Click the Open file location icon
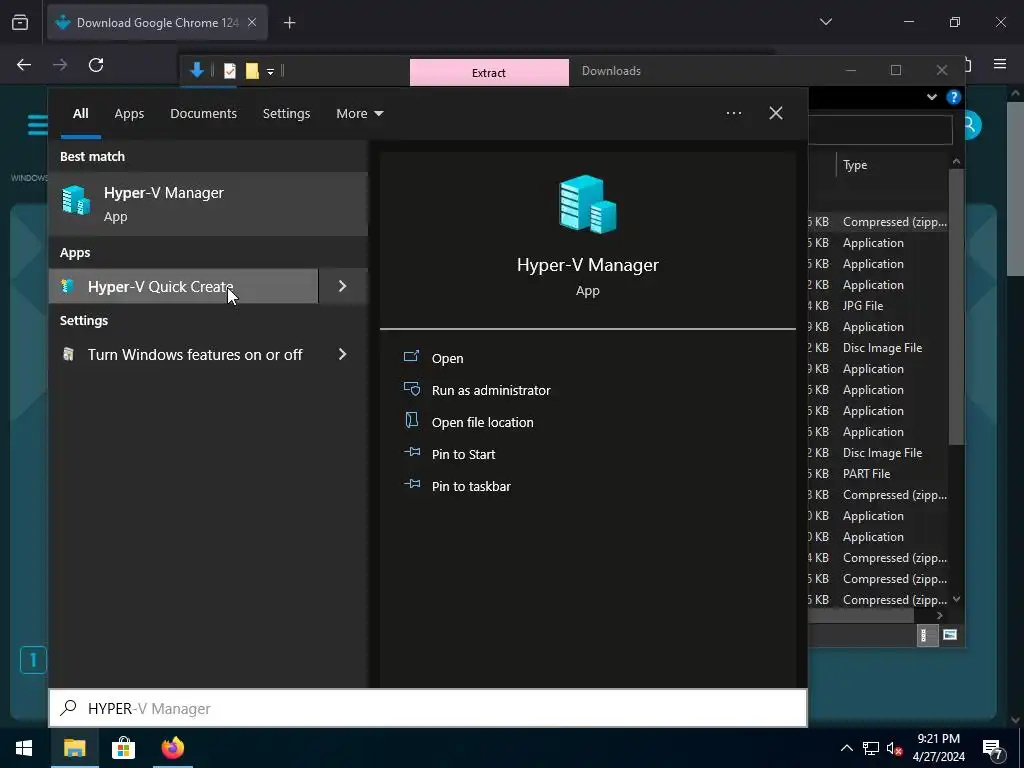 tap(411, 420)
